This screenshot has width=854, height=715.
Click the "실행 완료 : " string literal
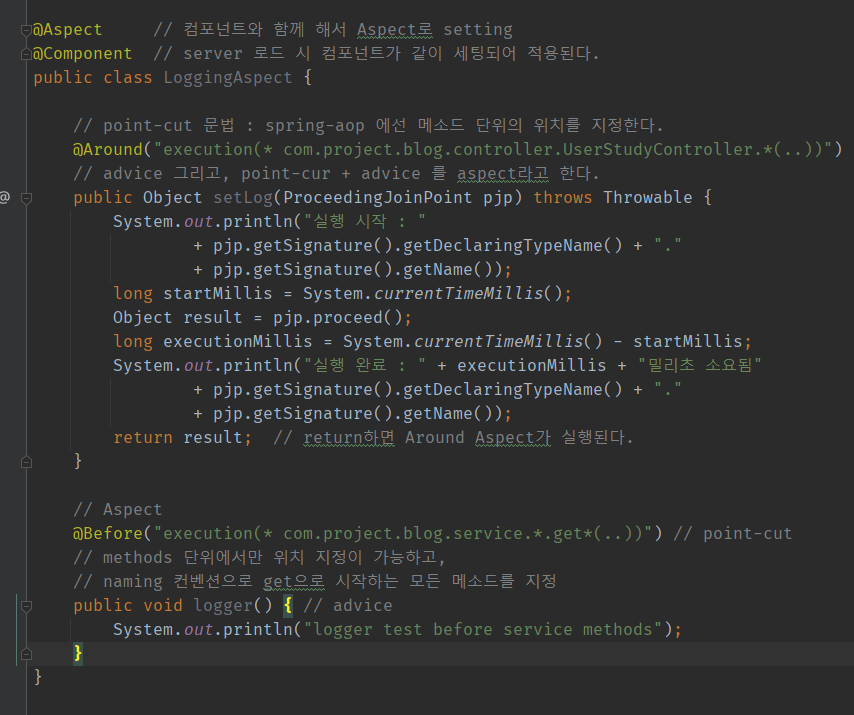[364, 365]
